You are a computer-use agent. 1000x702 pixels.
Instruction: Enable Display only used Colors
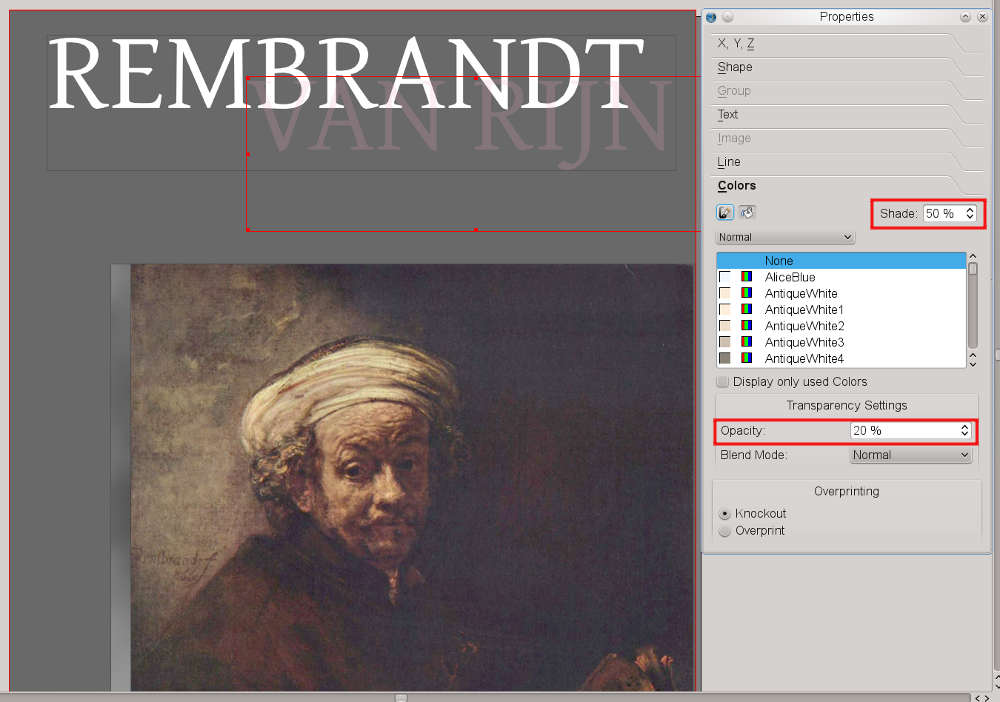coord(723,382)
